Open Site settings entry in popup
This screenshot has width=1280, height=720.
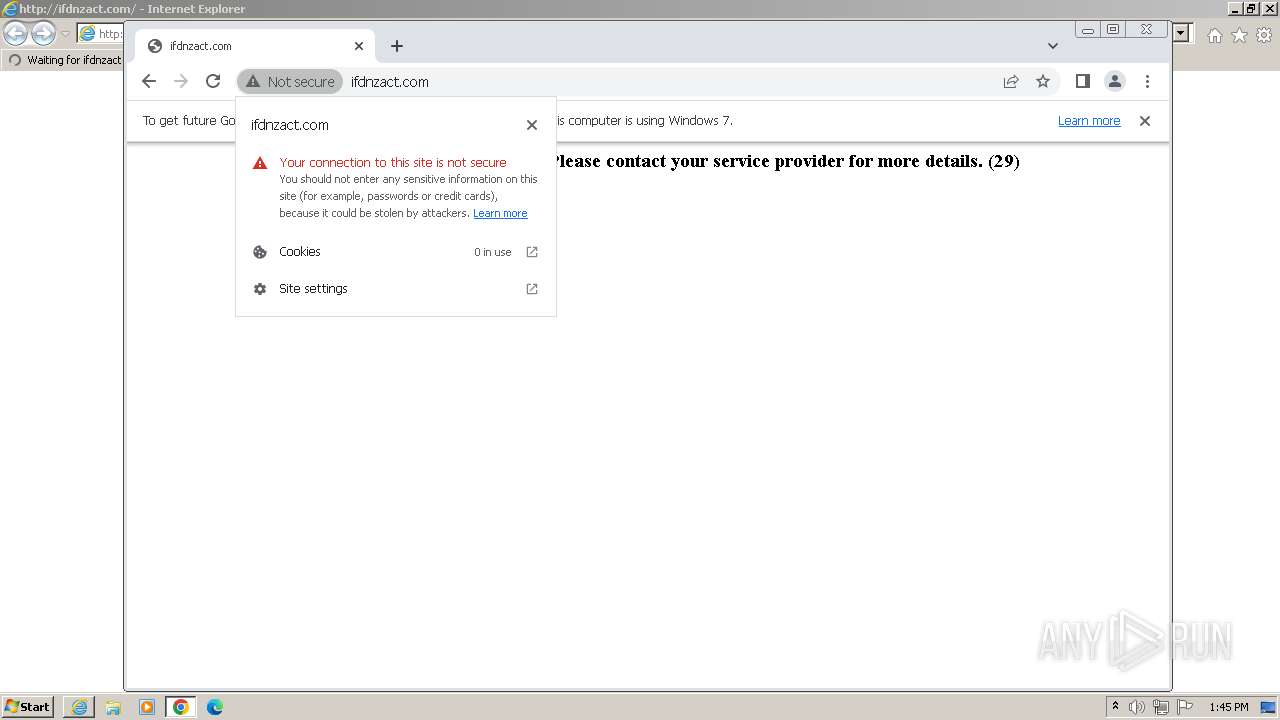click(x=396, y=289)
